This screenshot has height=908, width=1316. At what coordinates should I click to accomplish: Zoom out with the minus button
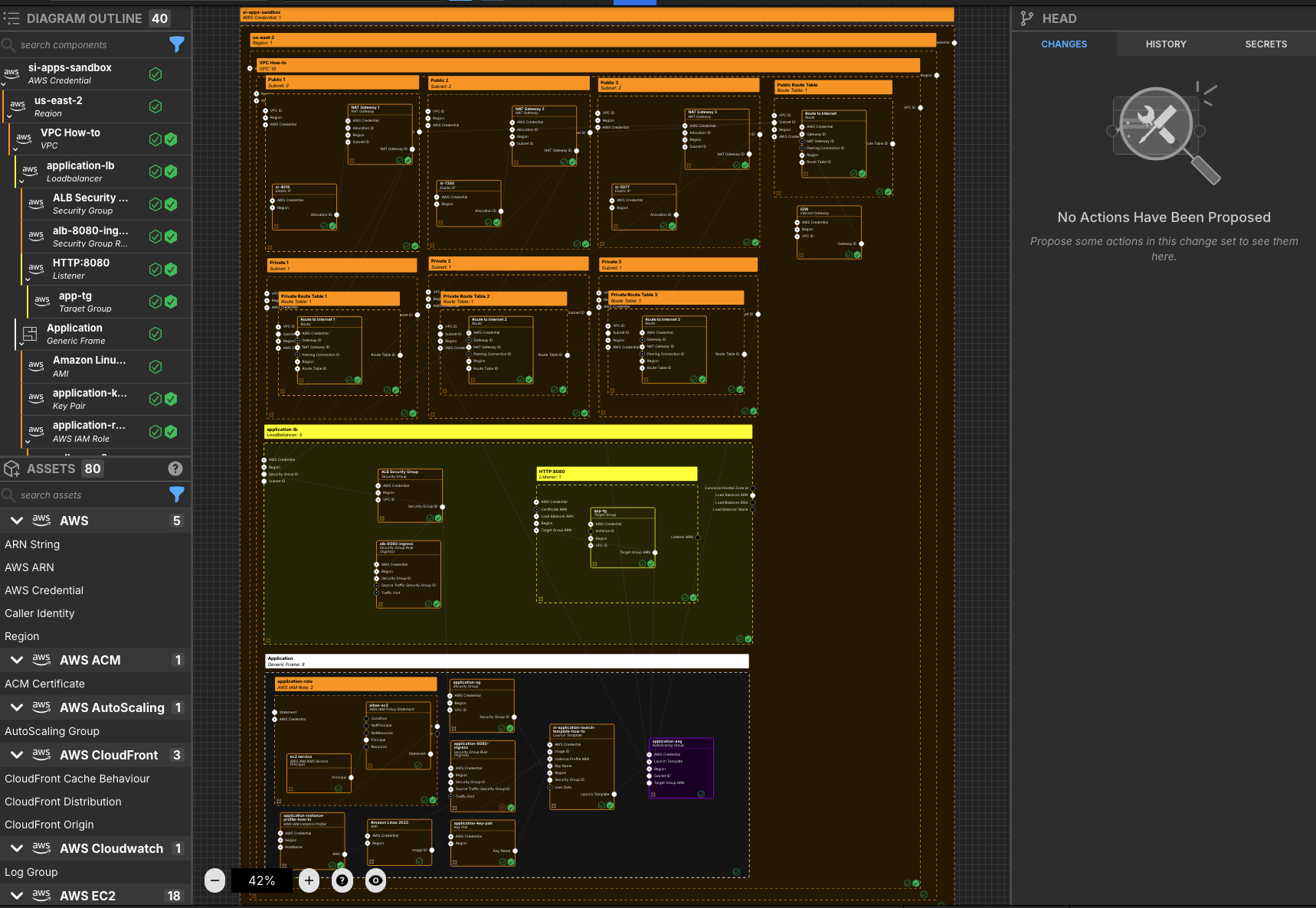point(215,880)
